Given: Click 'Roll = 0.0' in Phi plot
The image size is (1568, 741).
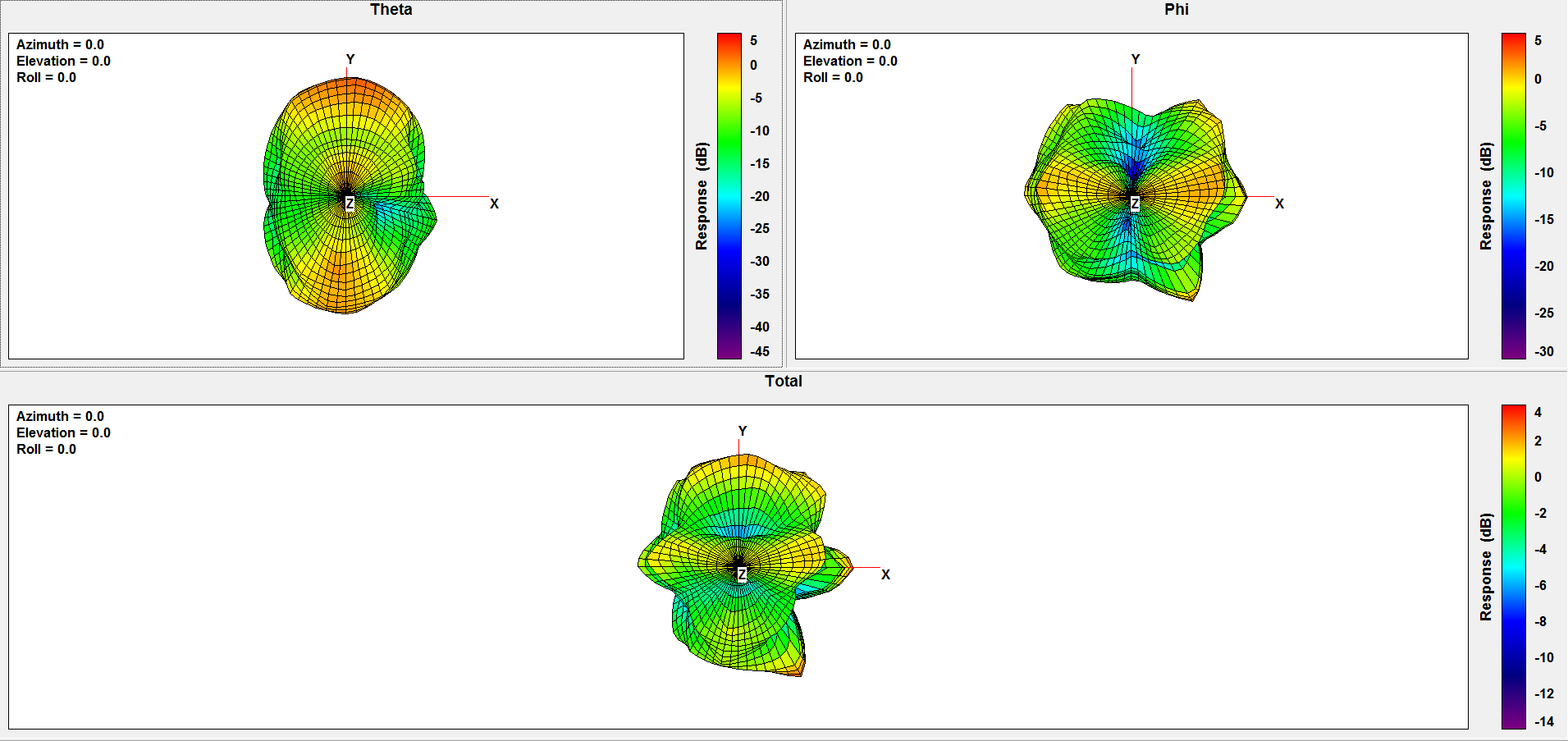Looking at the screenshot, I should click(833, 78).
